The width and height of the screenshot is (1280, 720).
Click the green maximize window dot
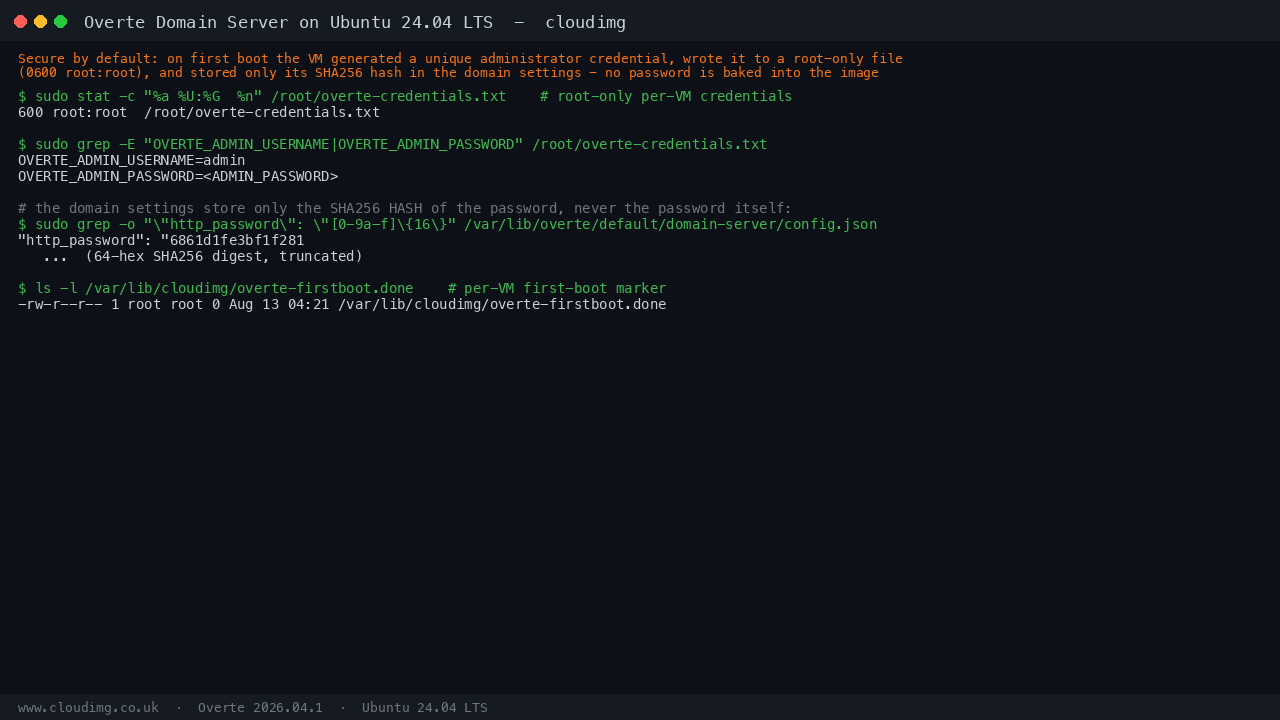click(60, 21)
